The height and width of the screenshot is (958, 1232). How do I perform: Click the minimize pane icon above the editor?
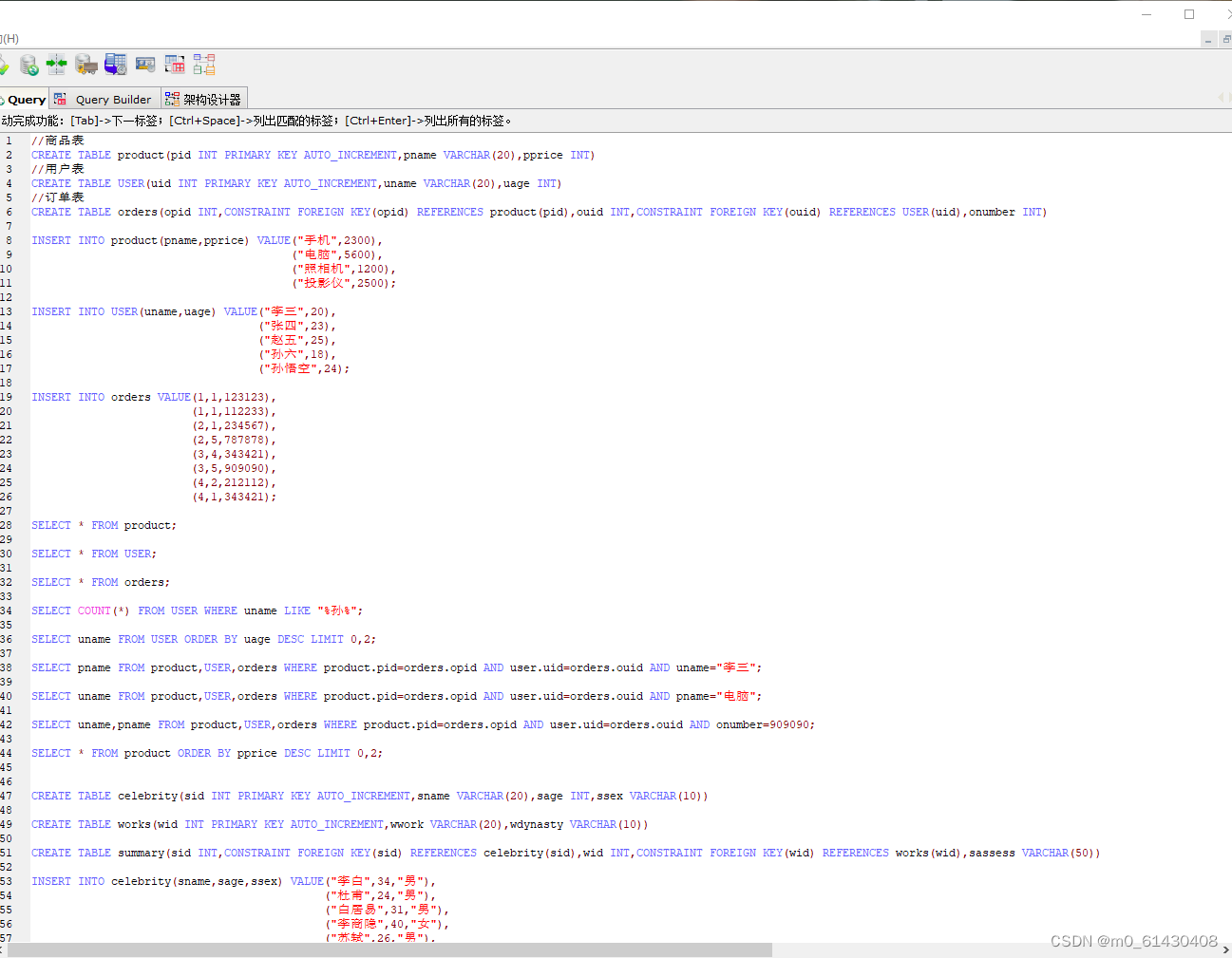click(1208, 40)
